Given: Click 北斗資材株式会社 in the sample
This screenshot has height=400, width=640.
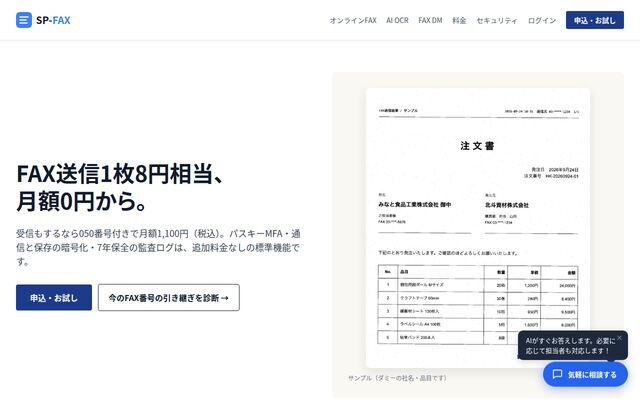Looking at the screenshot, I should pyautogui.click(x=507, y=205).
